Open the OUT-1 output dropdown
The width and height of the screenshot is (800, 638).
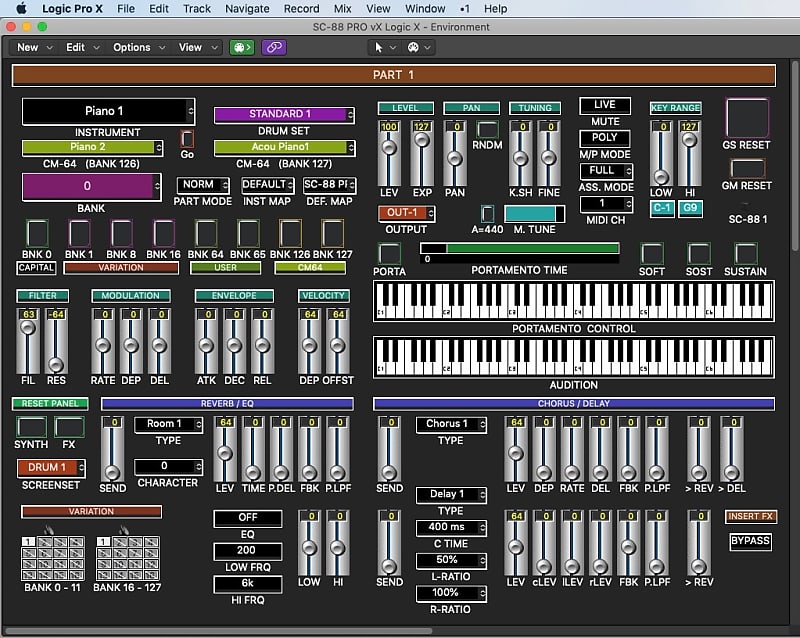point(407,213)
